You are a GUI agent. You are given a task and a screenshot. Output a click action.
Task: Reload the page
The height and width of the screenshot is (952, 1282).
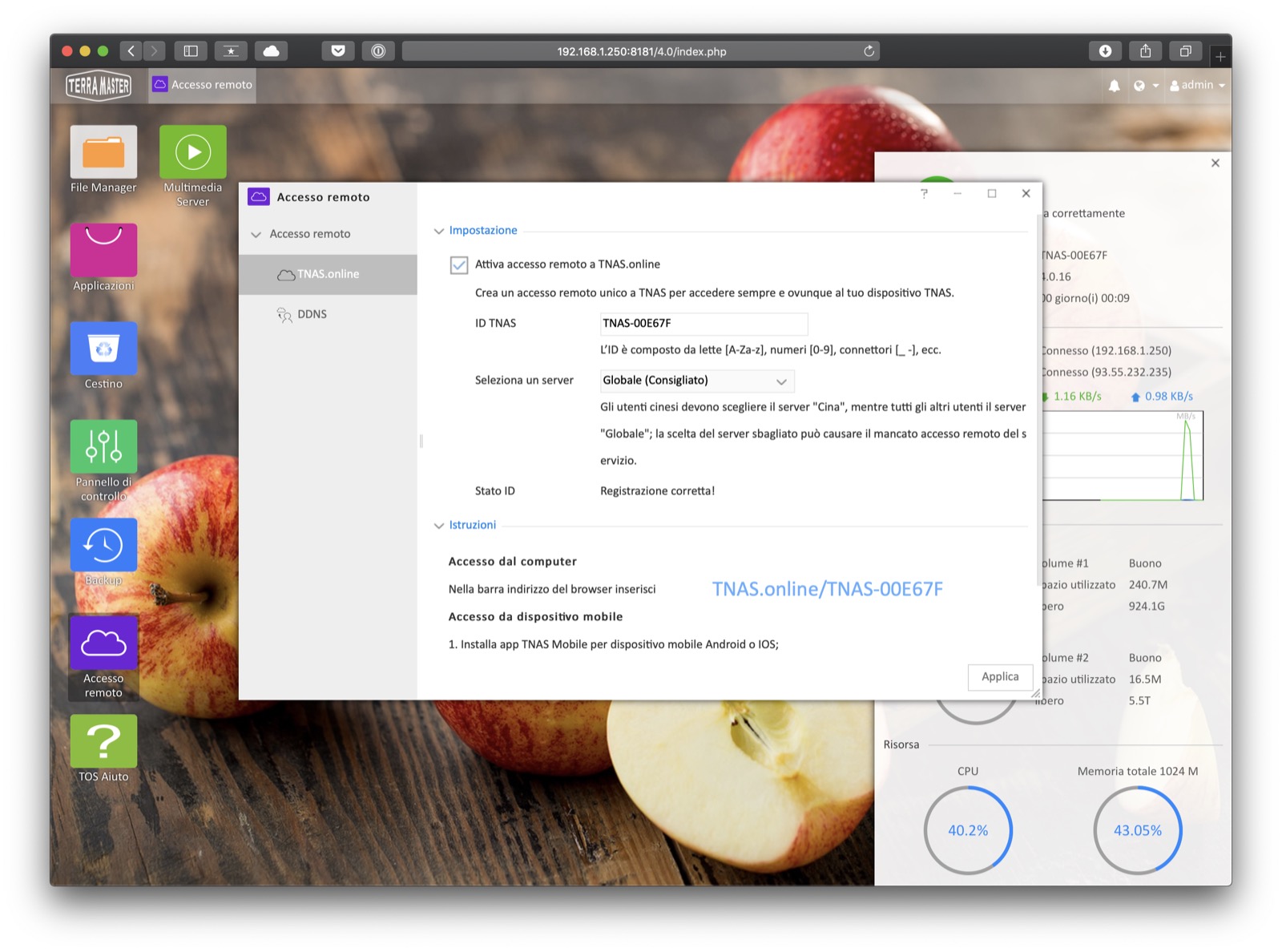pyautogui.click(x=869, y=51)
